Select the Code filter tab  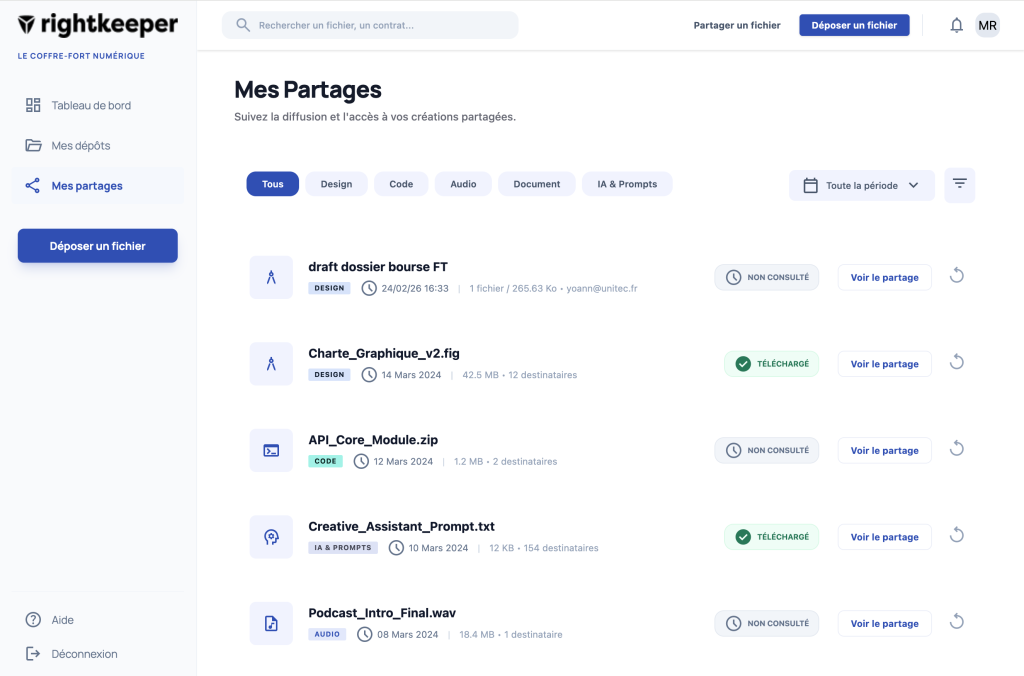coord(401,184)
